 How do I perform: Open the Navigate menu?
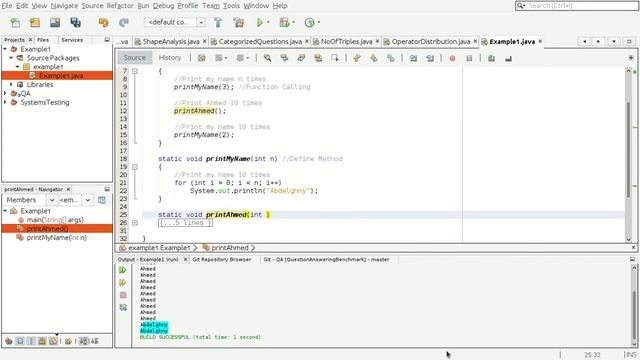(x=64, y=6)
